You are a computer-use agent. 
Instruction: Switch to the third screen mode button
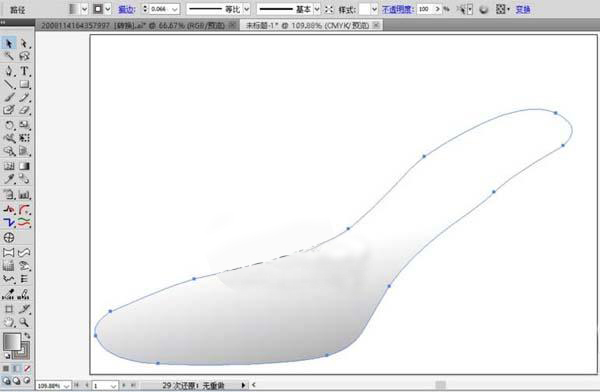pyautogui.click(x=27, y=381)
